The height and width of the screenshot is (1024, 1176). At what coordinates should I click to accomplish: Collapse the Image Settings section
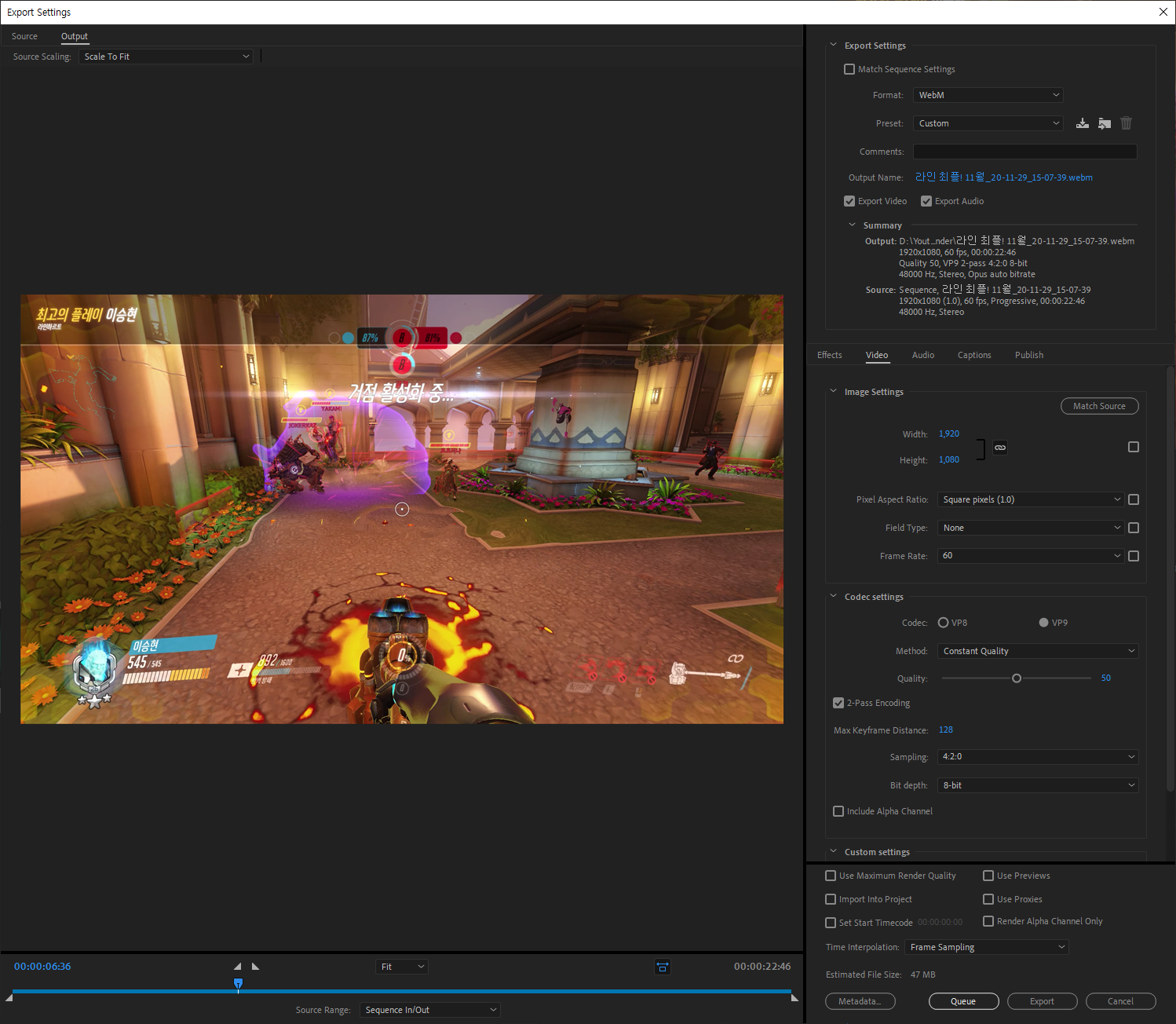(833, 391)
